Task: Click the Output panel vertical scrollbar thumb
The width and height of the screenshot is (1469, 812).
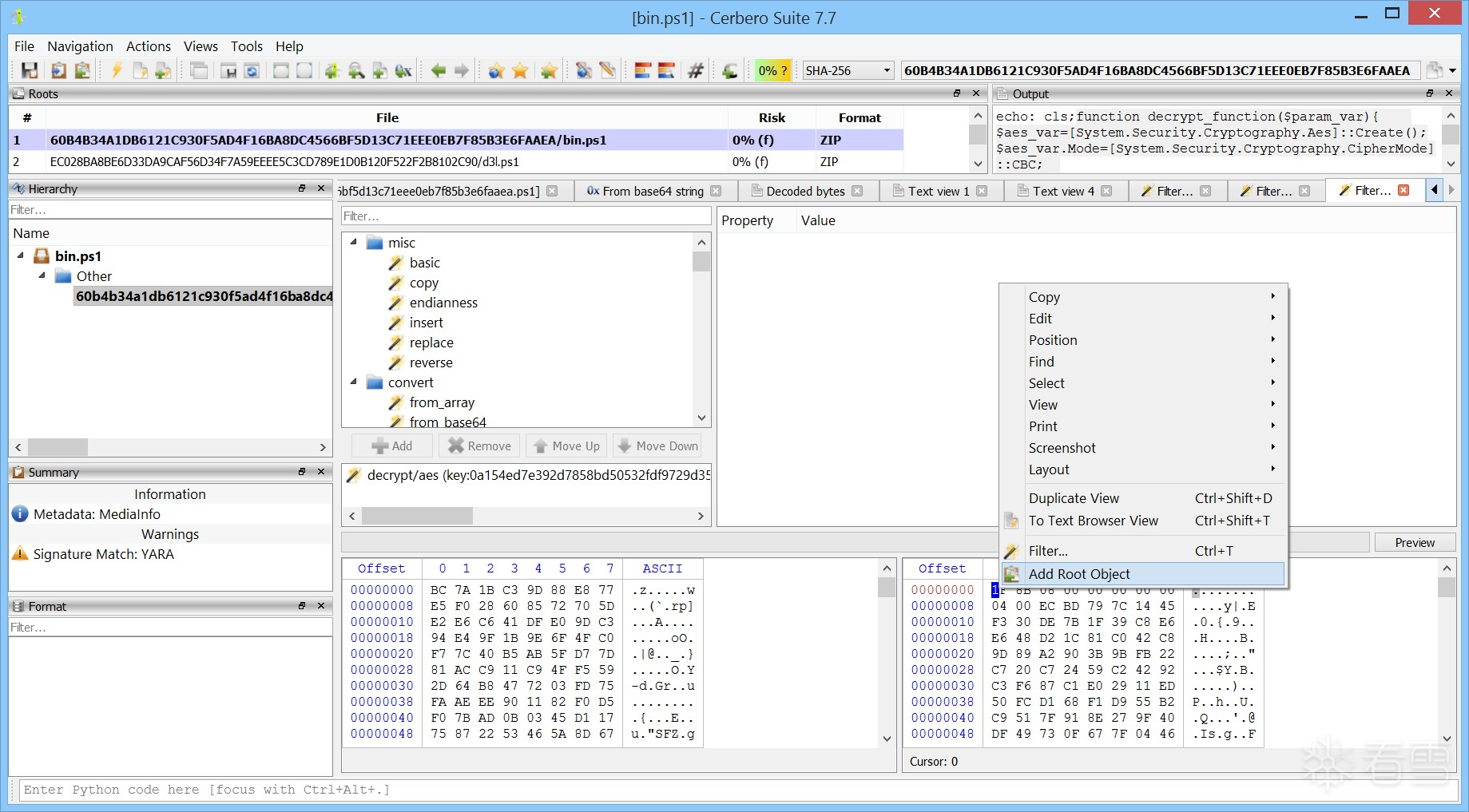Action: [x=1451, y=133]
